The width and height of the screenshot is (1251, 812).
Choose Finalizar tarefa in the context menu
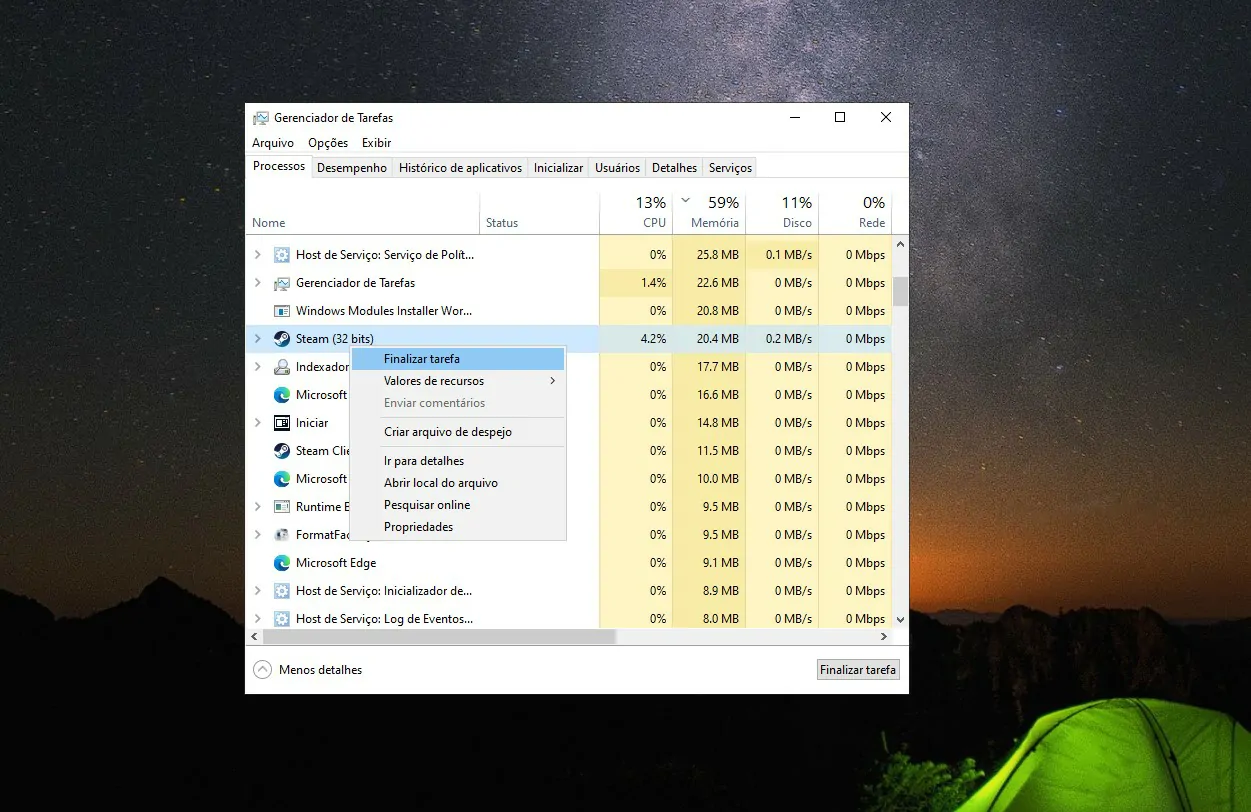[458, 359]
